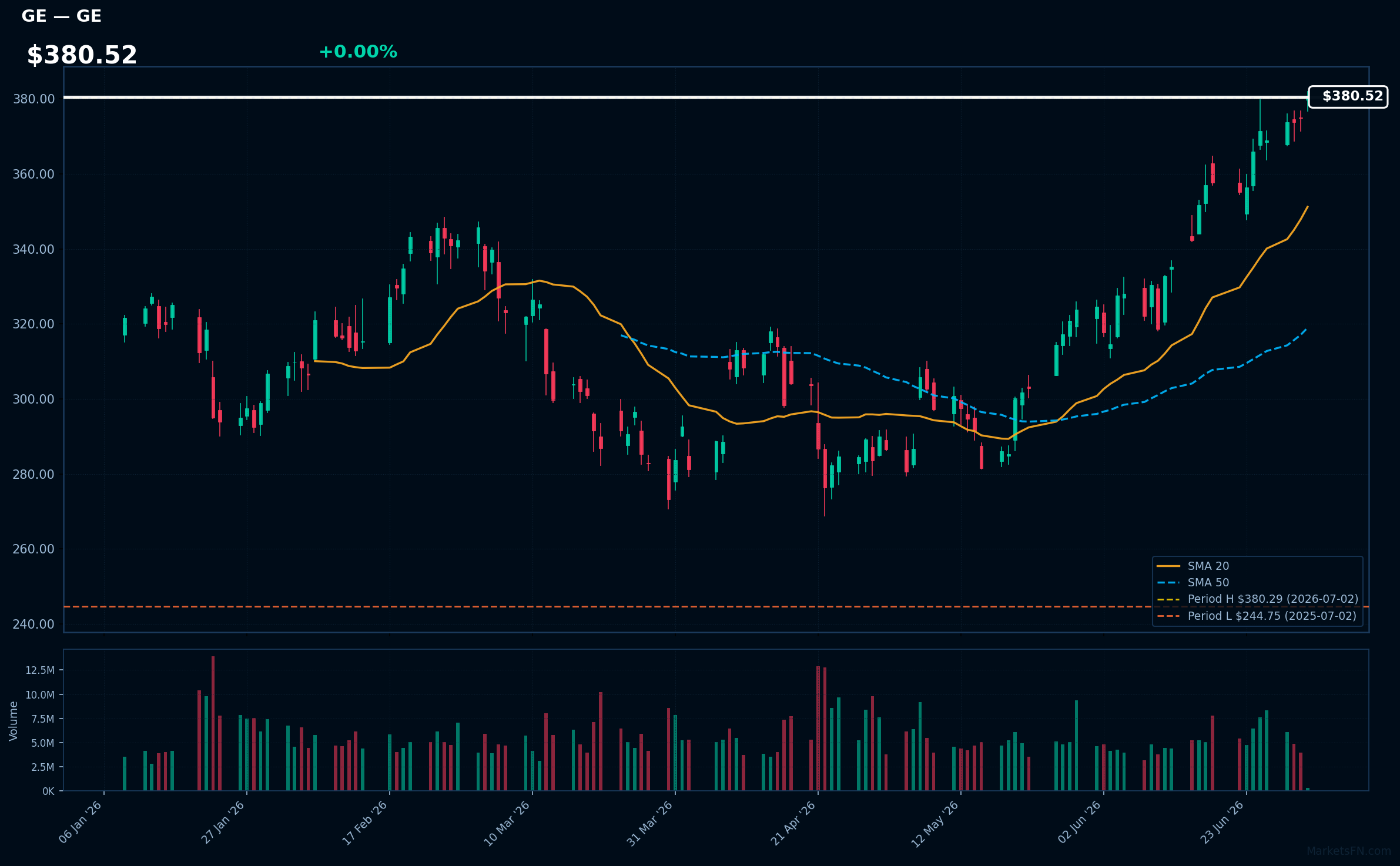Click the 240.00 price axis label

pyautogui.click(x=34, y=624)
